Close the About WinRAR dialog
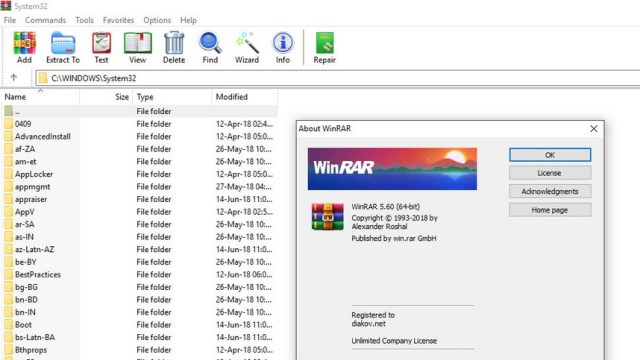Screen dimensions: 640x360 point(593,129)
